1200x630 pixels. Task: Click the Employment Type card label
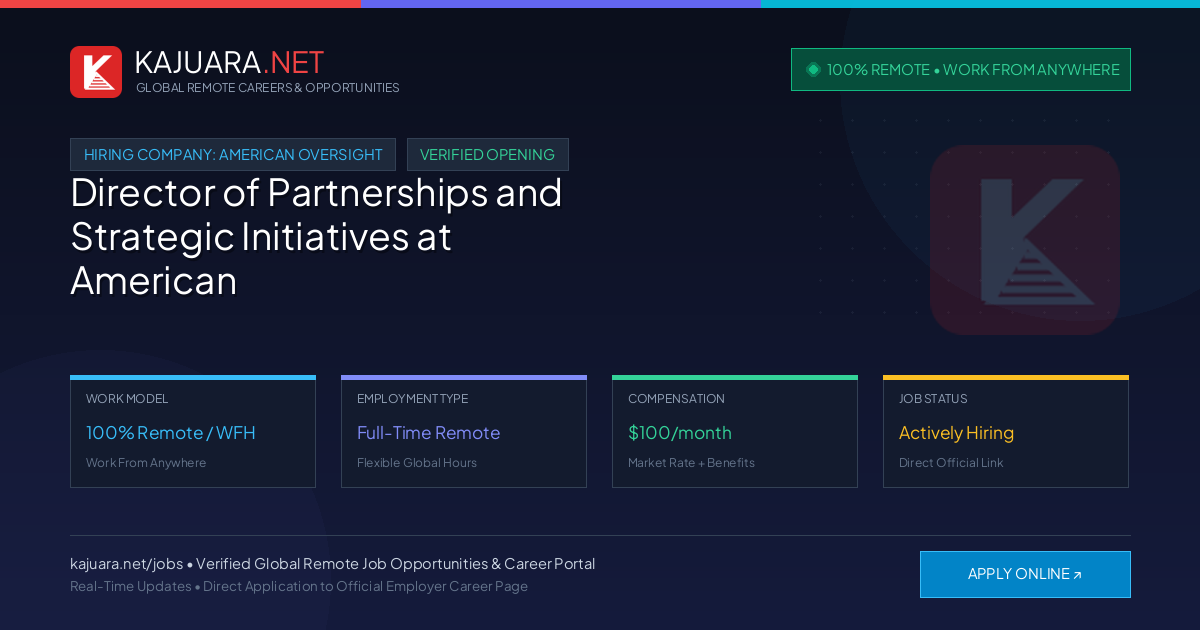412,399
